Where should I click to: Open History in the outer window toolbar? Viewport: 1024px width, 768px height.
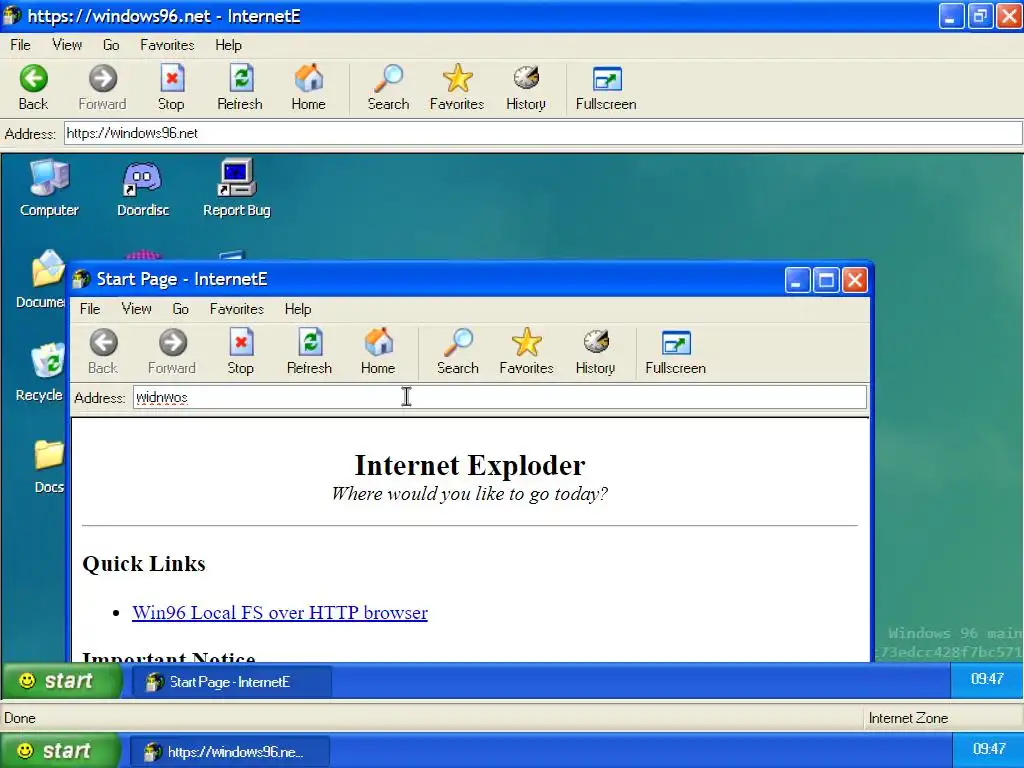pos(526,88)
